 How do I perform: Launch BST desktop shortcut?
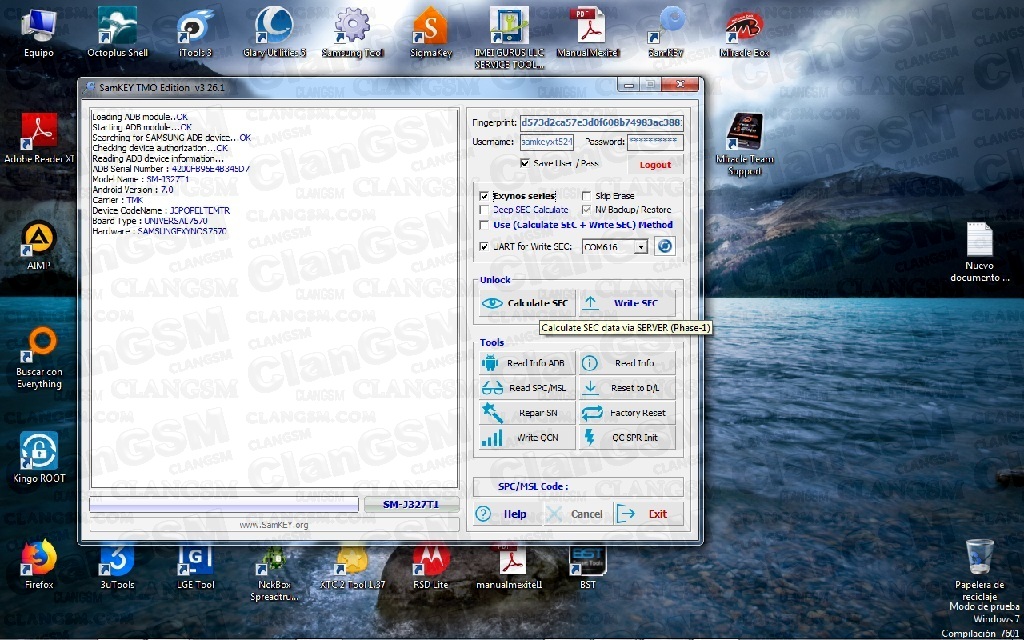point(588,567)
